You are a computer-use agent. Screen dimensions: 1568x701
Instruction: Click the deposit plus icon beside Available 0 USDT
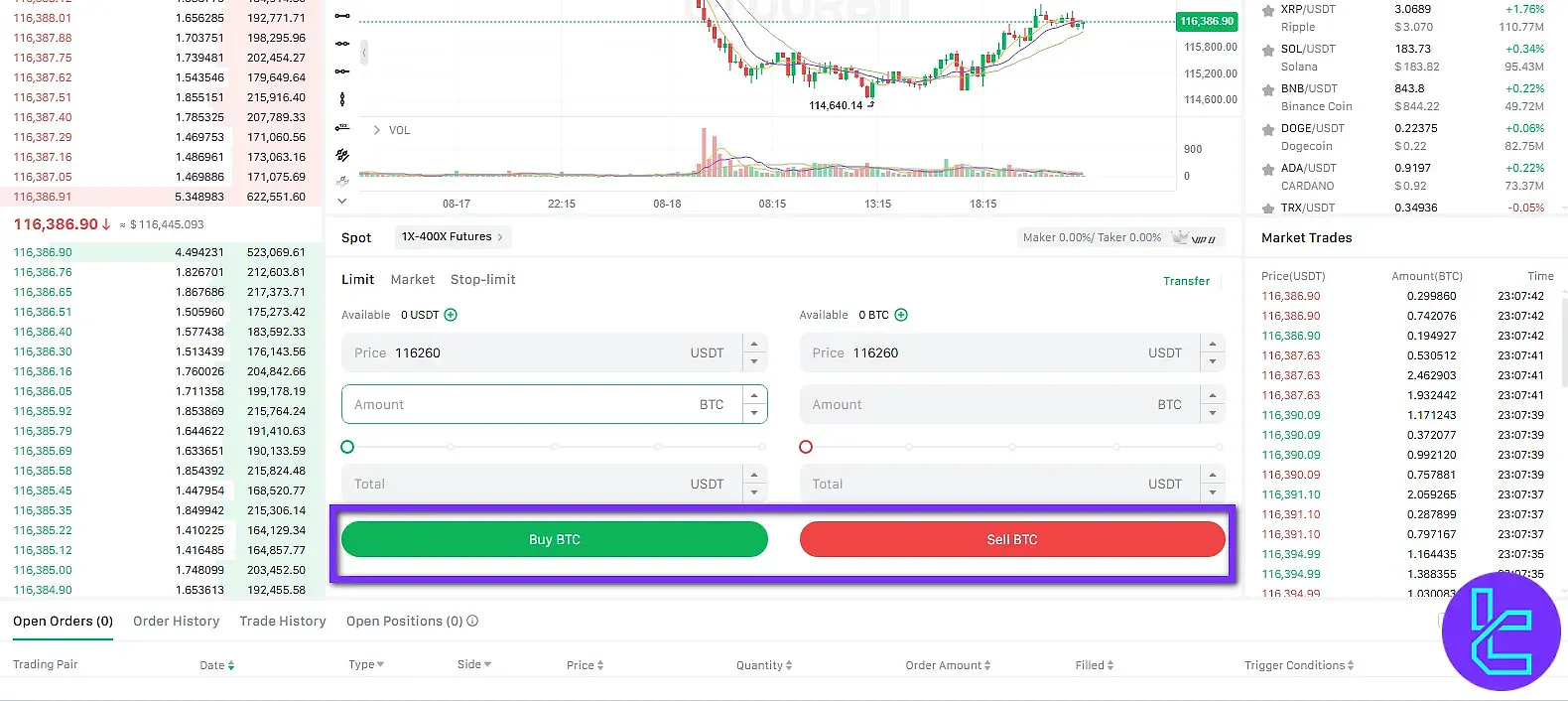coord(452,315)
